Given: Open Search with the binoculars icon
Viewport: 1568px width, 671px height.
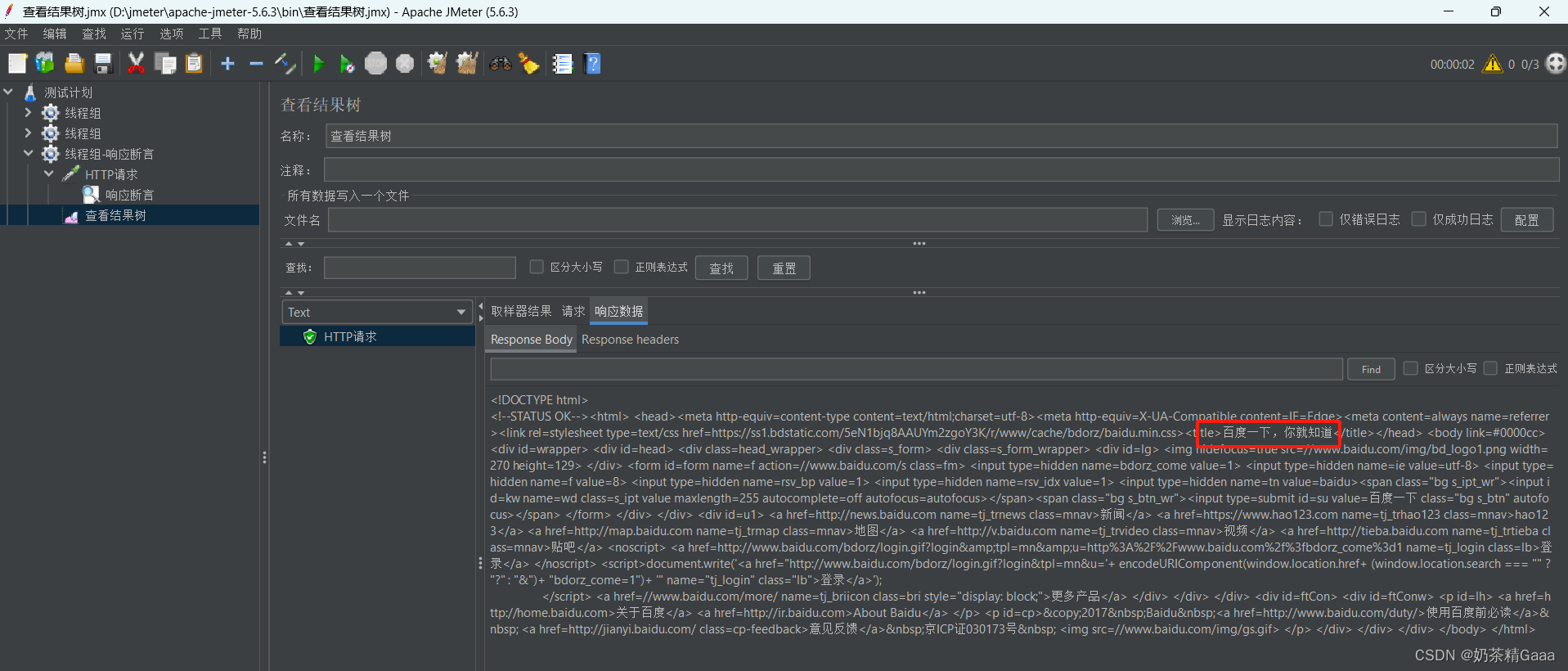Looking at the screenshot, I should click(501, 64).
